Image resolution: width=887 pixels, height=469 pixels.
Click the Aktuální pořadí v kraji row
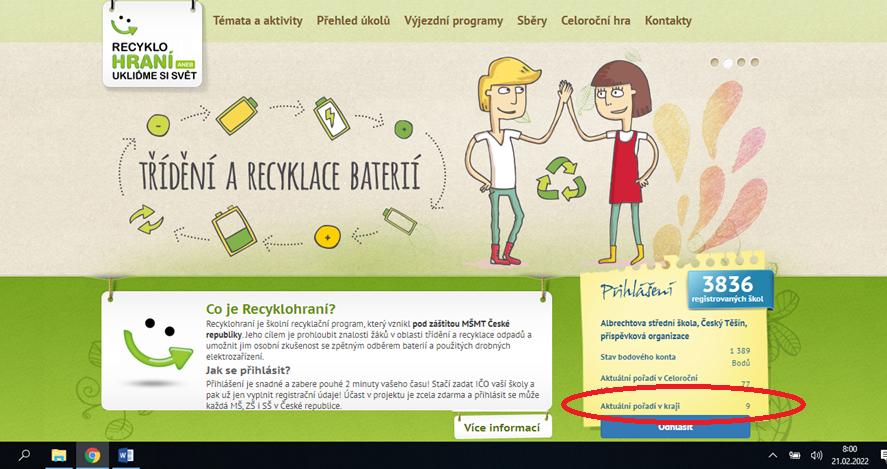(675, 406)
